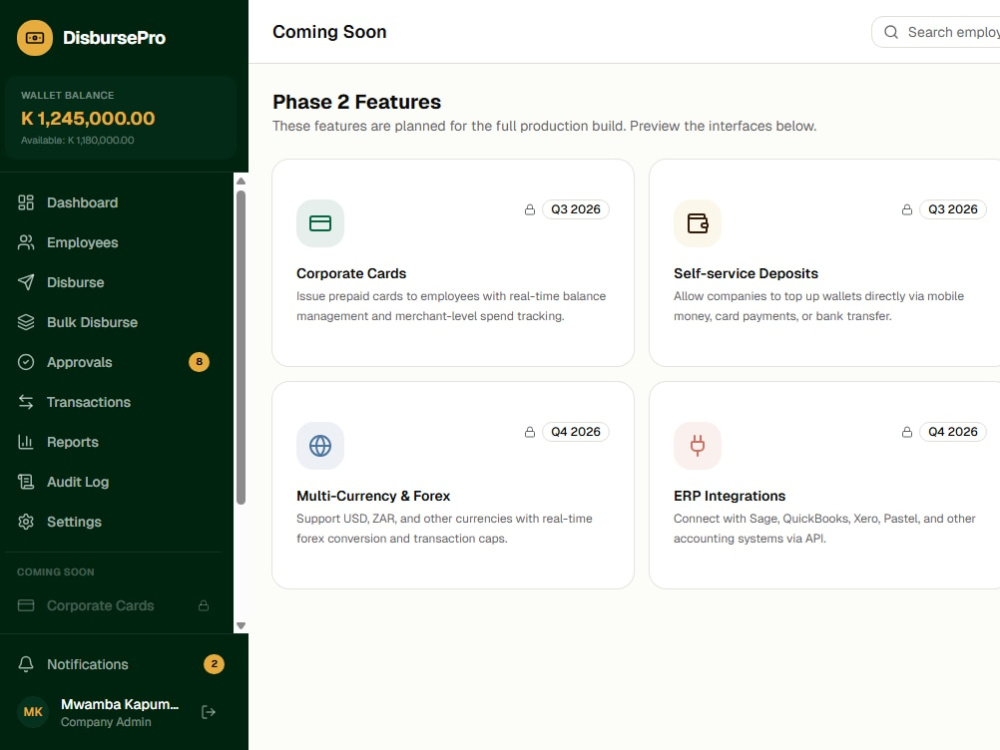The image size is (1000, 750).
Task: Click the Phase 2 Features heading
Action: (x=357, y=102)
